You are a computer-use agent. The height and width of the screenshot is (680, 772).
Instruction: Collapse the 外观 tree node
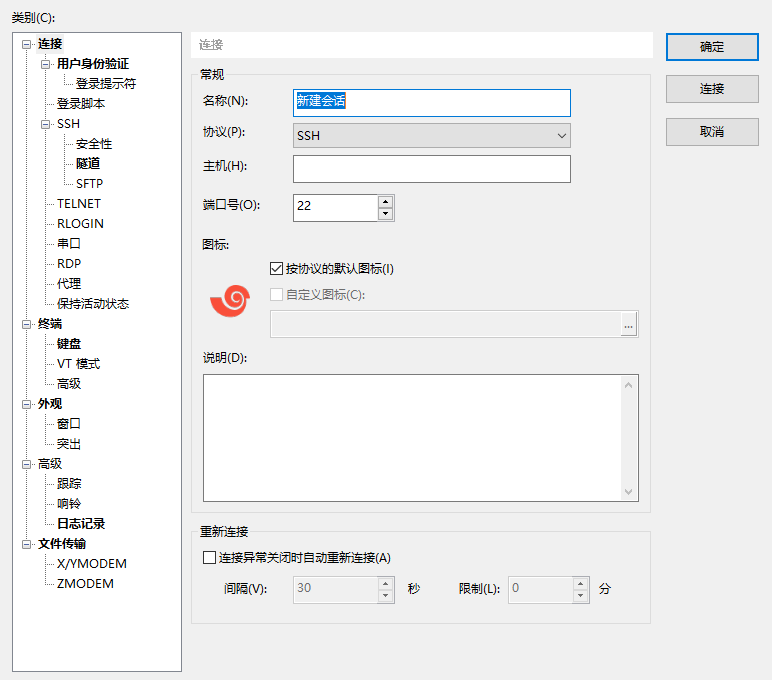[27, 404]
